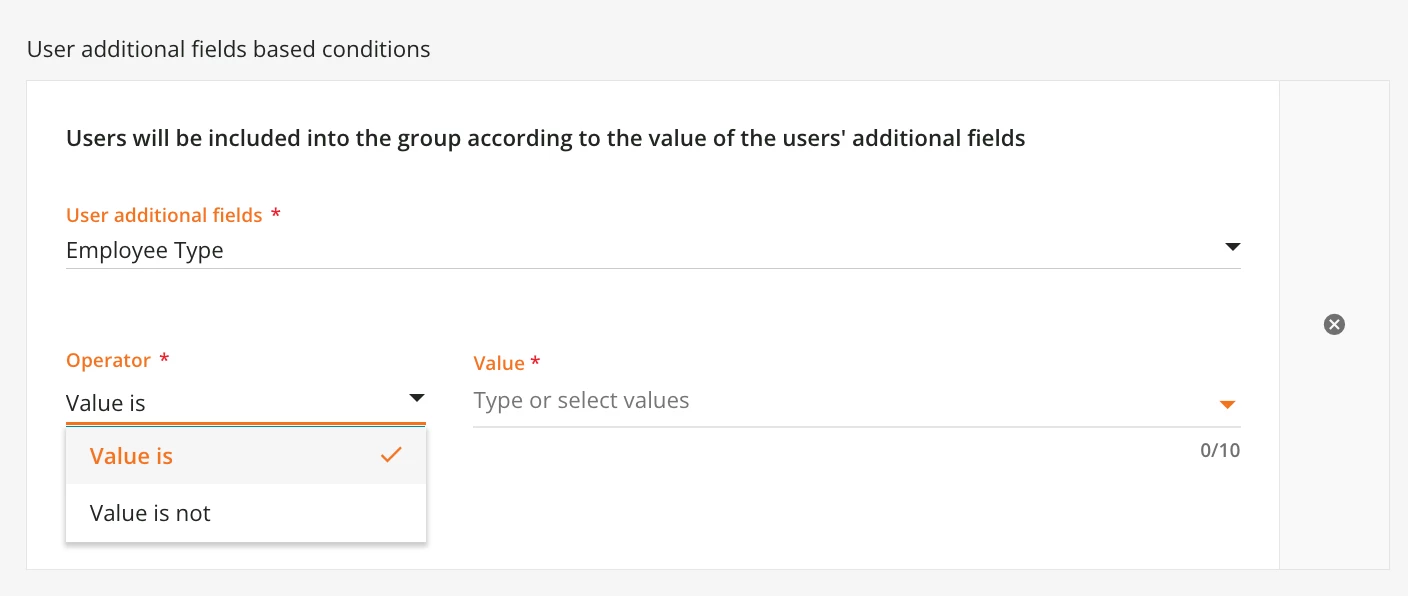Image resolution: width=1408 pixels, height=596 pixels.
Task: Click the orange checkmark beside Value is
Action: click(391, 455)
